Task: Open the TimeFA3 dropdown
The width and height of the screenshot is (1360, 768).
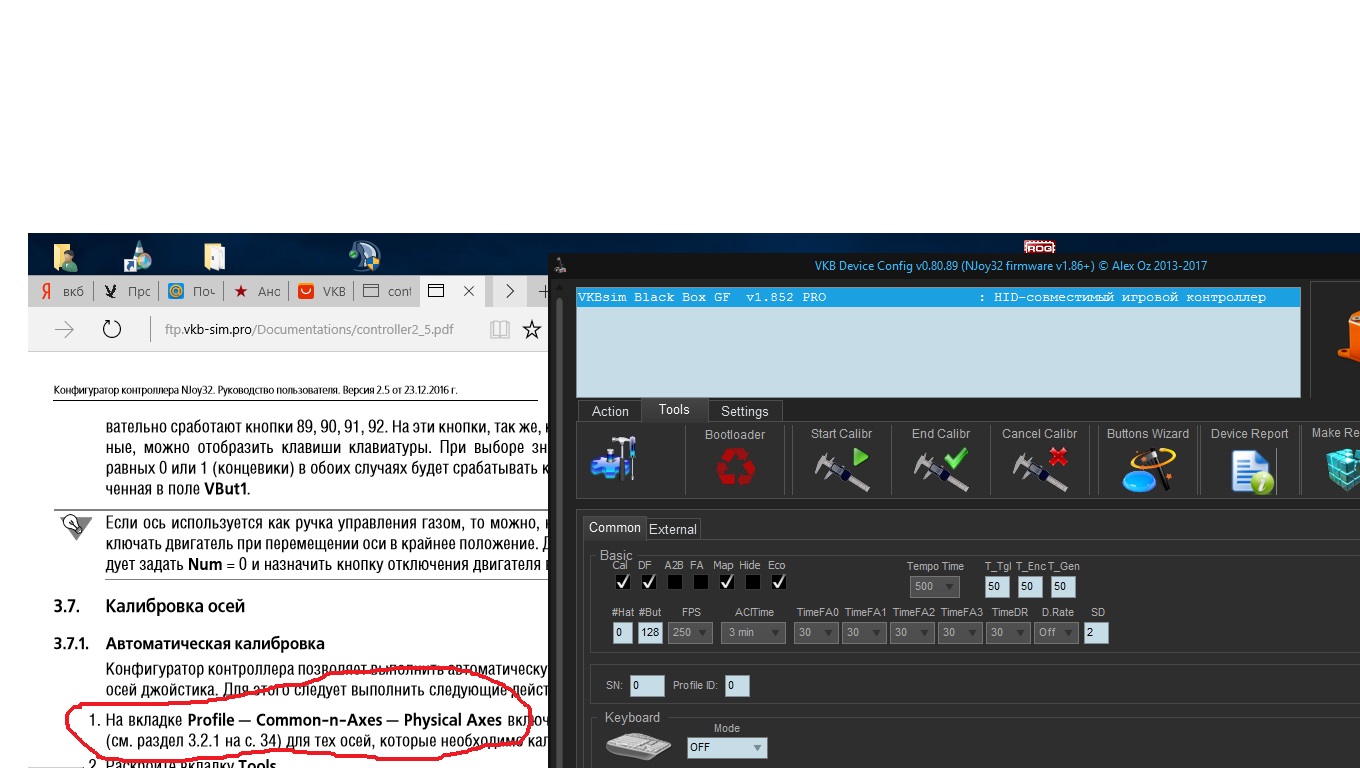Action: pyautogui.click(x=960, y=633)
